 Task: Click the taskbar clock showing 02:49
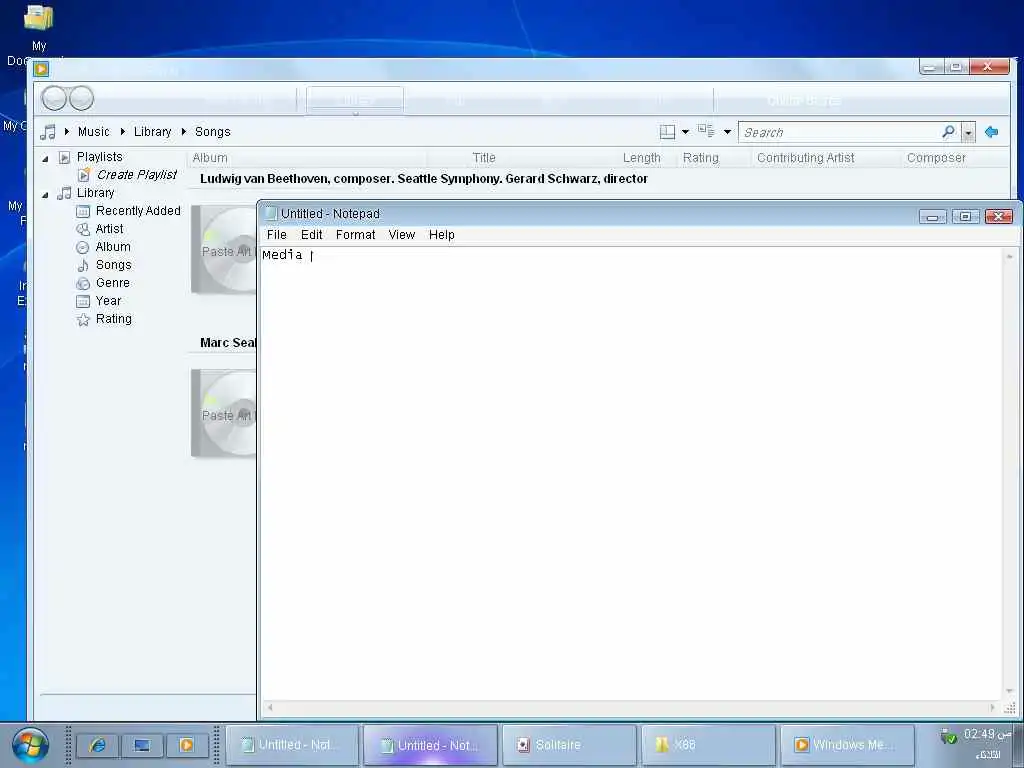987,735
